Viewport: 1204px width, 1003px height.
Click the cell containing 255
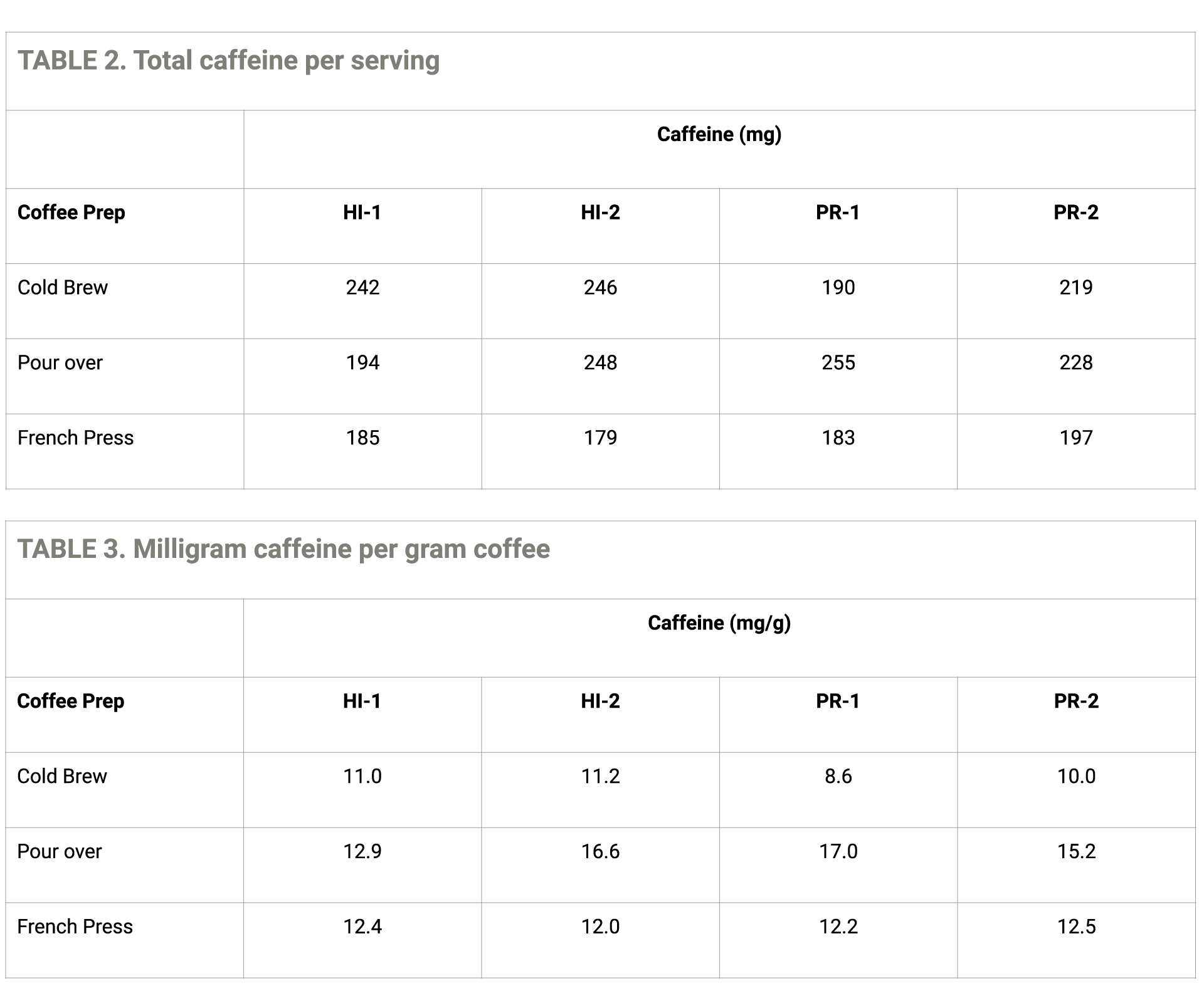click(x=838, y=376)
